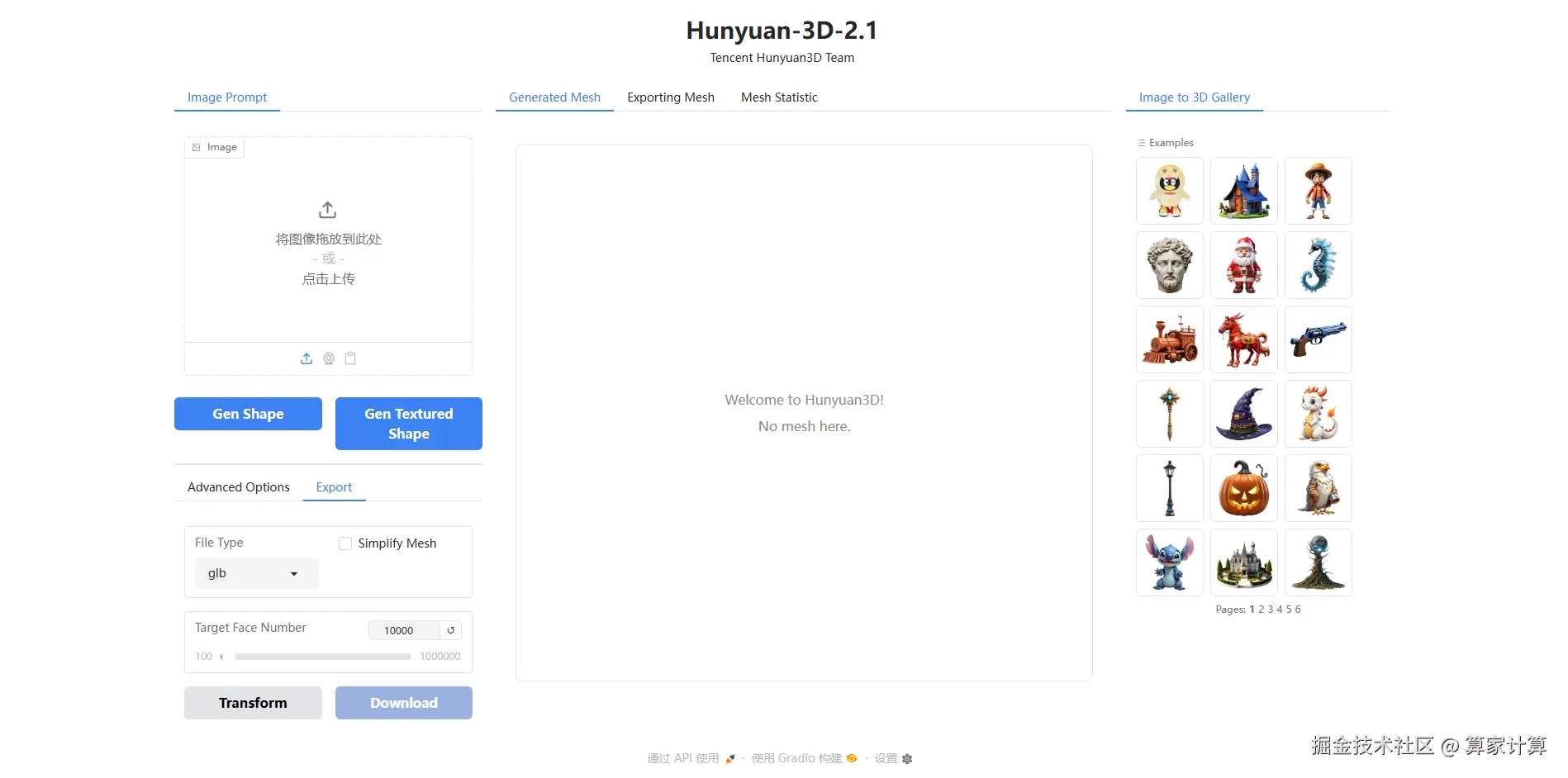Click the Target Face Number input field
The image size is (1568, 778).
[404, 630]
